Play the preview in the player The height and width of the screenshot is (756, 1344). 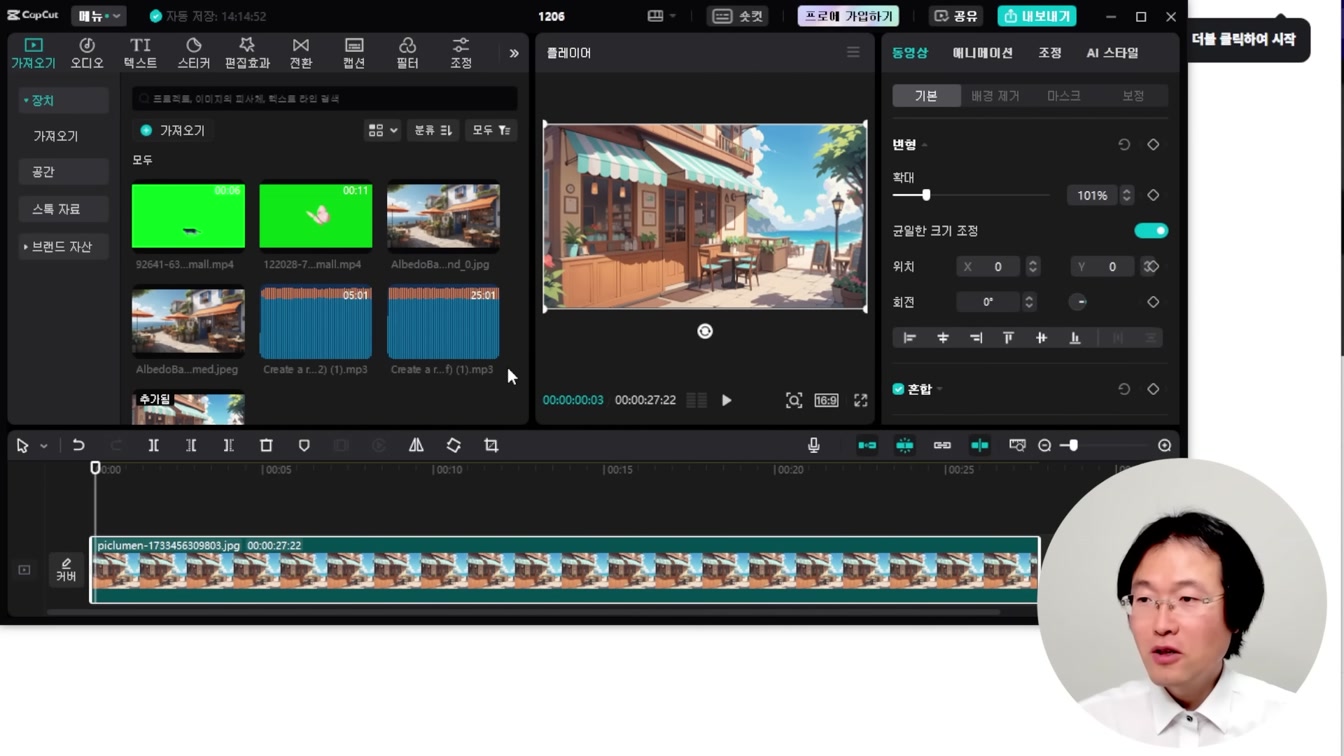coord(727,400)
